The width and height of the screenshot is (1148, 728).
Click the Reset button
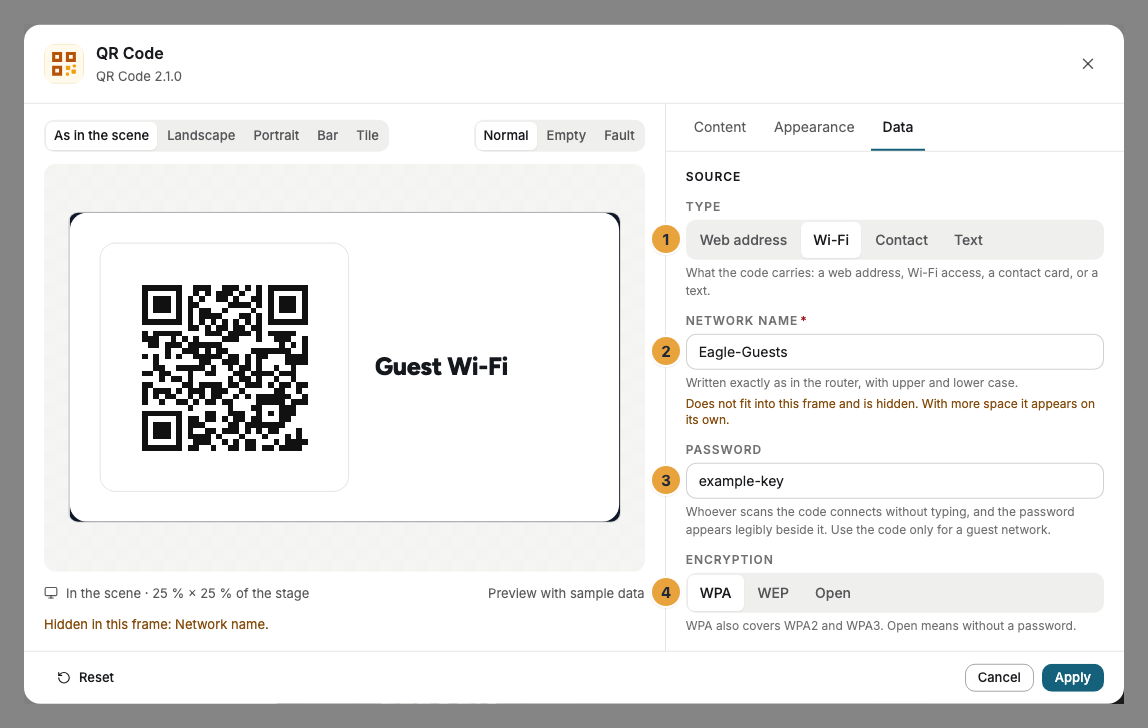[x=86, y=677]
